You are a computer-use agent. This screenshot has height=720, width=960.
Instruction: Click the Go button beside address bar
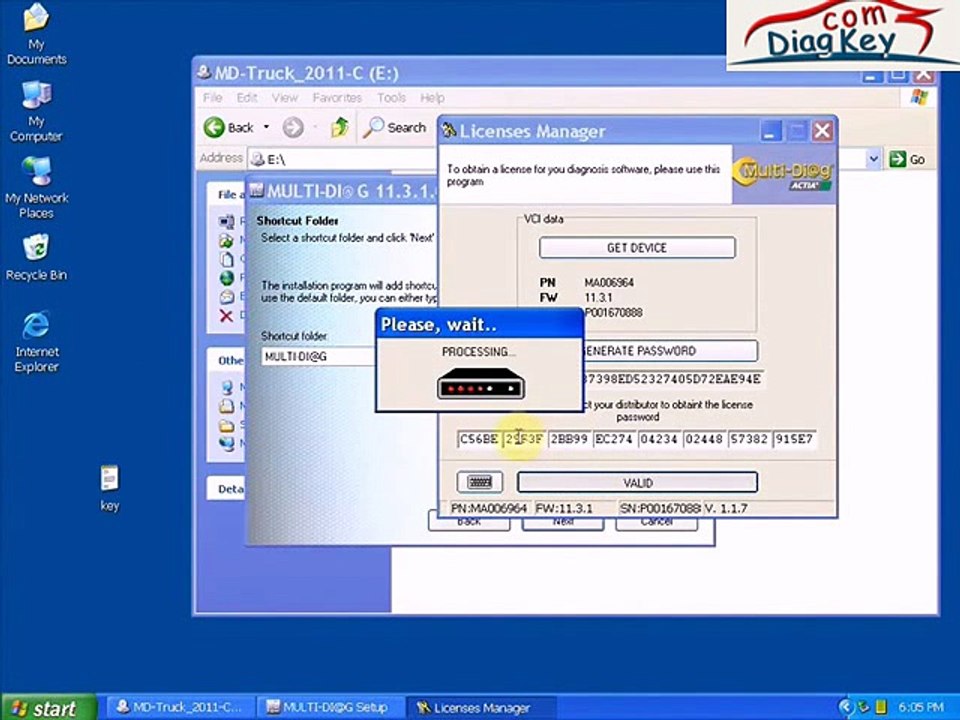click(x=907, y=159)
